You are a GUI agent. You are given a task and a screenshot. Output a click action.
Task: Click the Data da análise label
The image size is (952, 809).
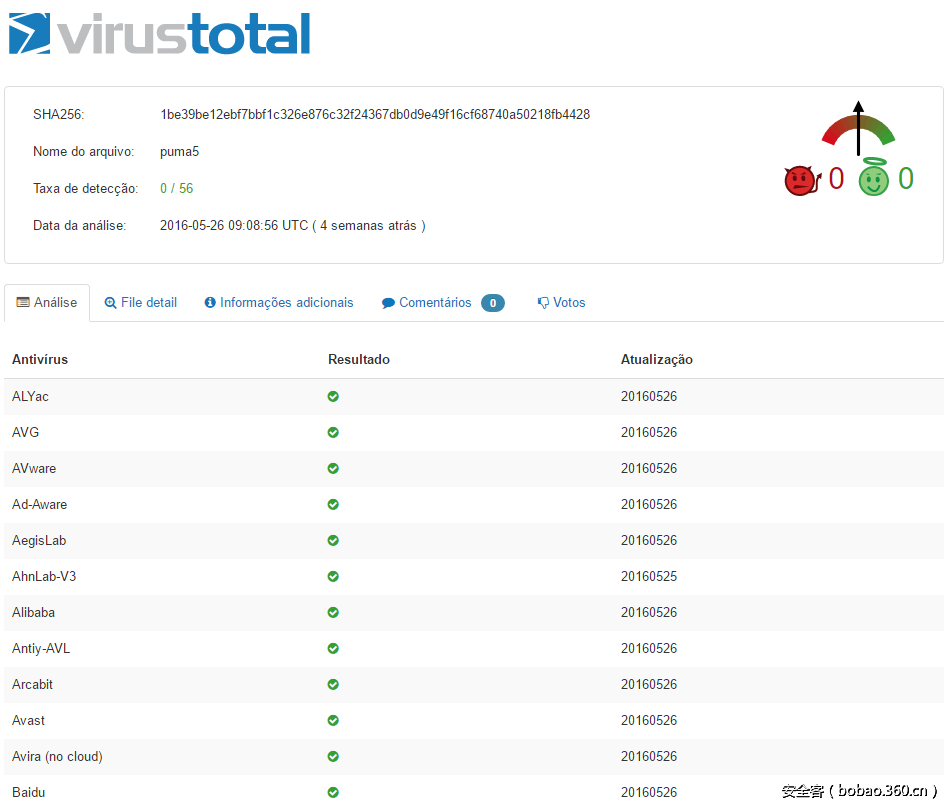click(x=80, y=226)
